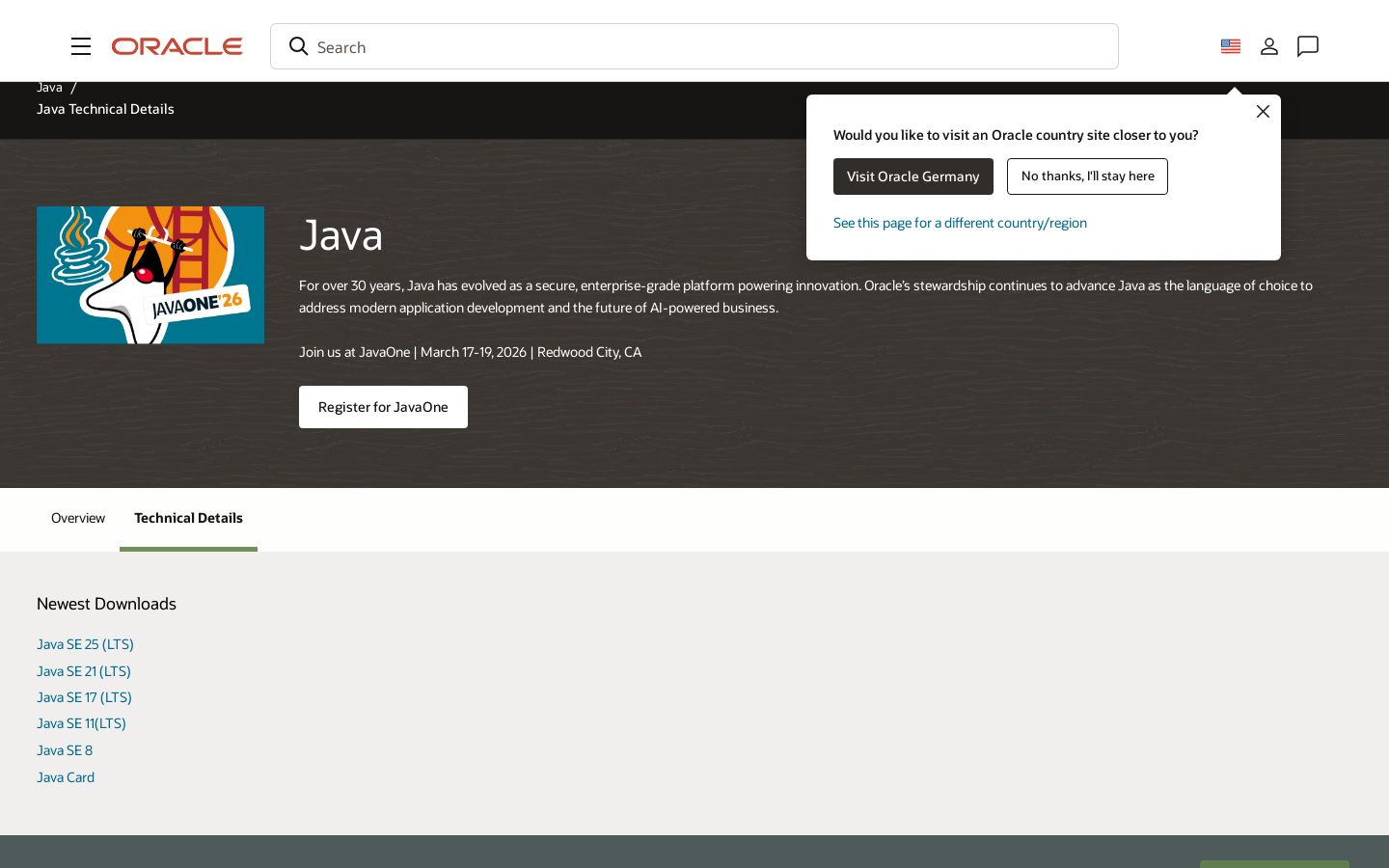
Task: Open Java SE 11(LTS) download link
Action: pyautogui.click(x=81, y=723)
